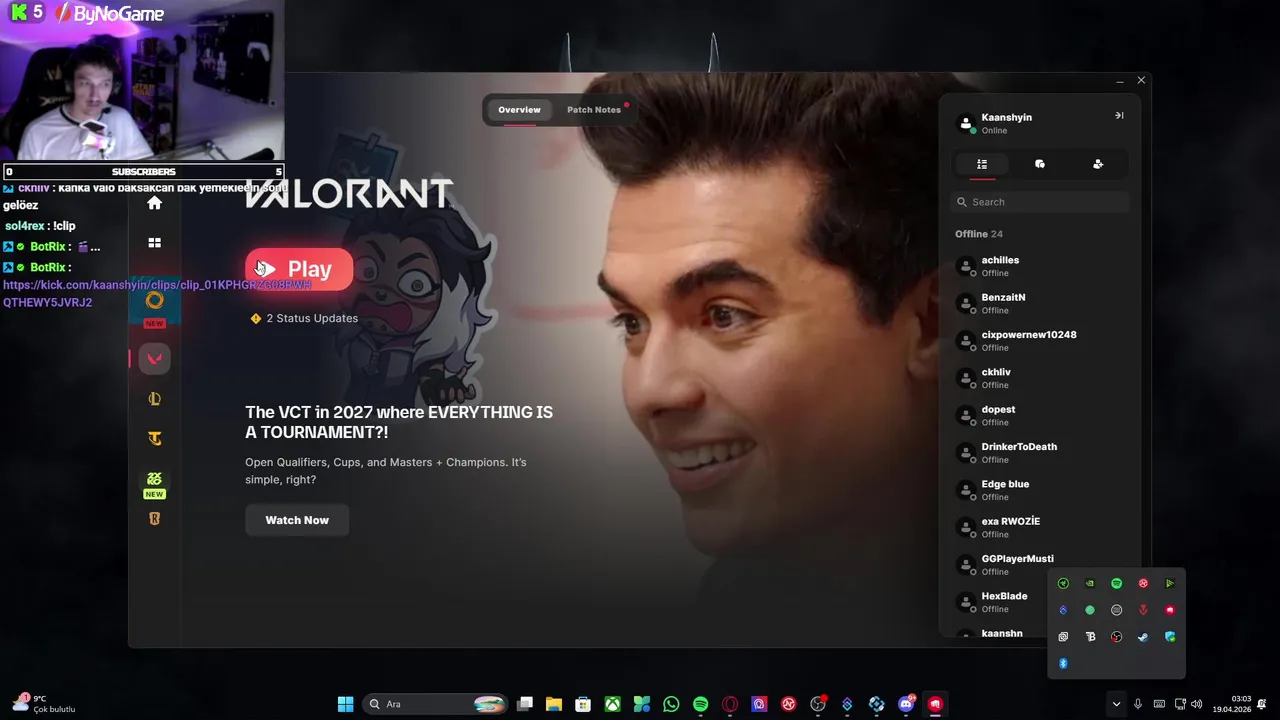Open OBS Studio from taskbar
The image size is (1280, 720).
[x=818, y=704]
